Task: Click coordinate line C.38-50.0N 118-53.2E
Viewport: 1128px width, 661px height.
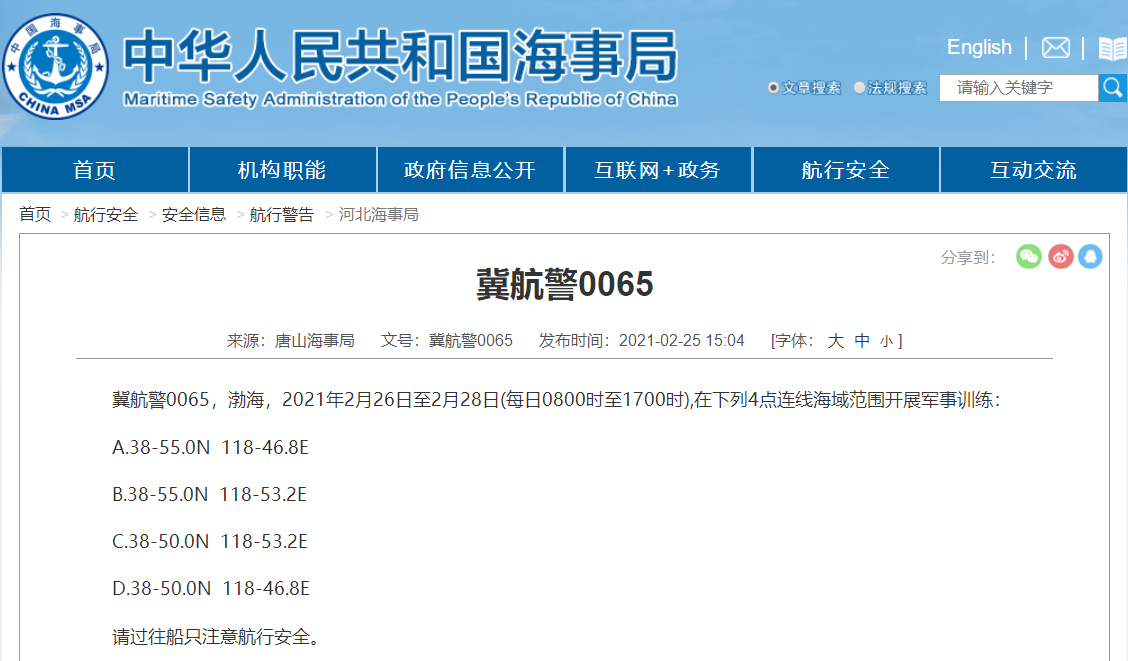Action: pos(210,542)
